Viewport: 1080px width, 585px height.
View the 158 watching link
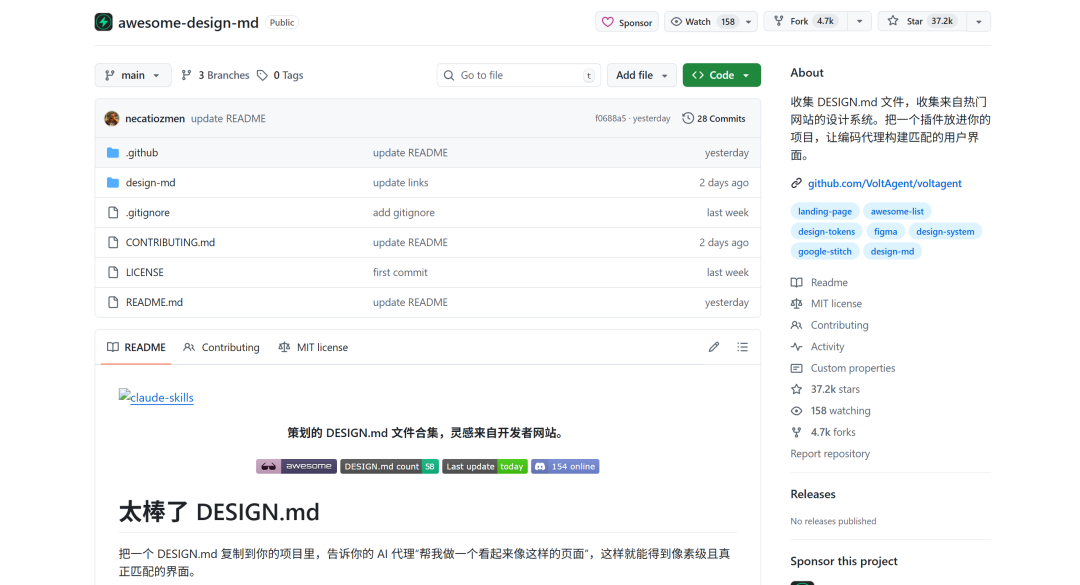point(831,411)
